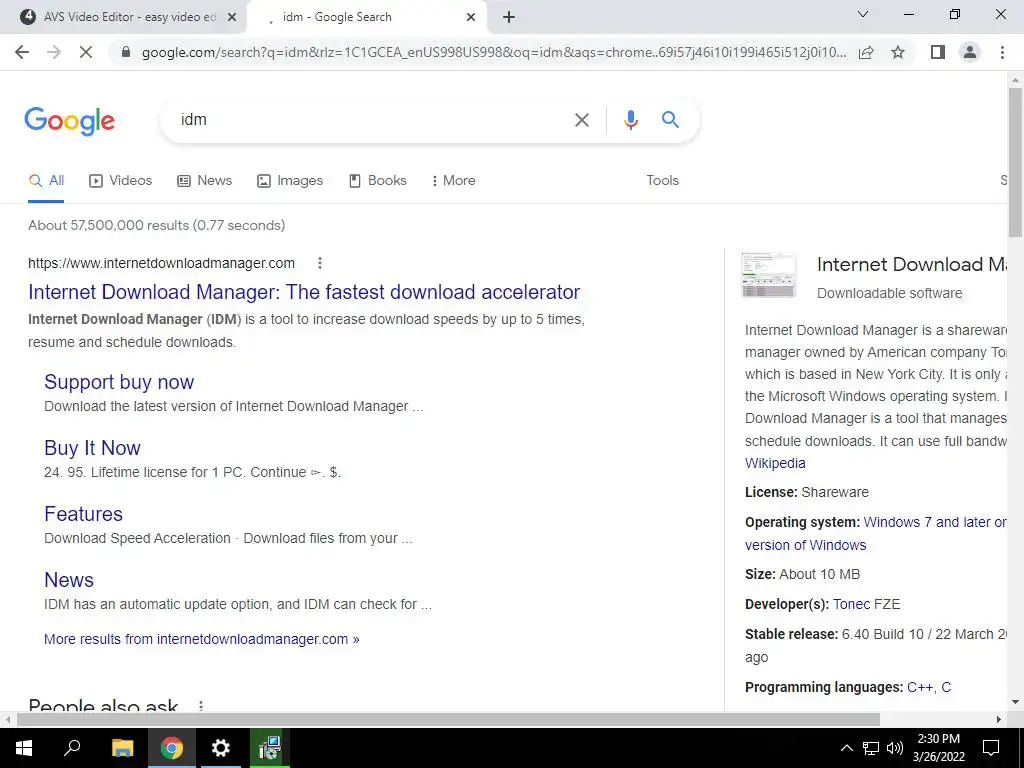Click the horizontal scrollbar thumb
The width and height of the screenshot is (1024, 768).
448,720
